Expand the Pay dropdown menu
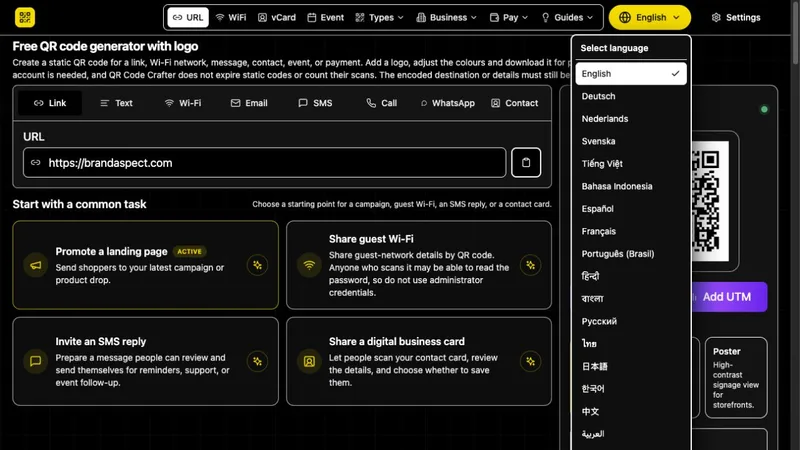 pos(509,17)
